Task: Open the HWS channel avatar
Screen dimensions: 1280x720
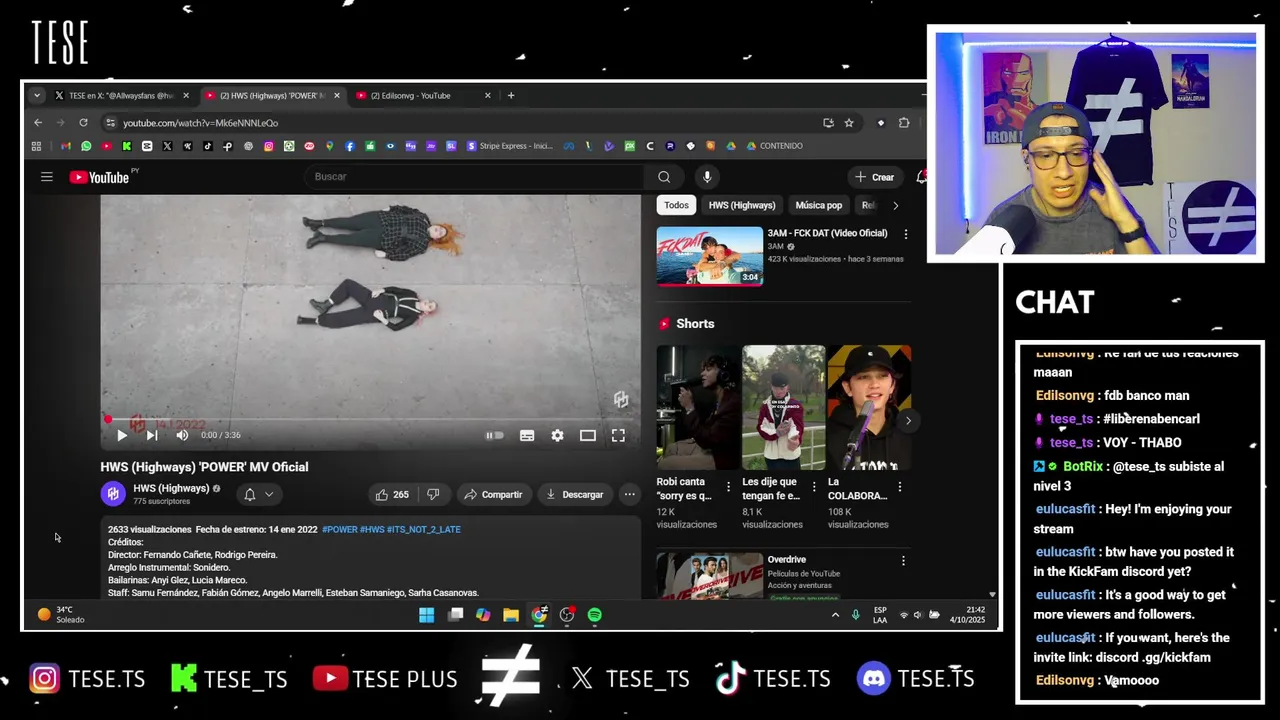Action: click(x=113, y=494)
